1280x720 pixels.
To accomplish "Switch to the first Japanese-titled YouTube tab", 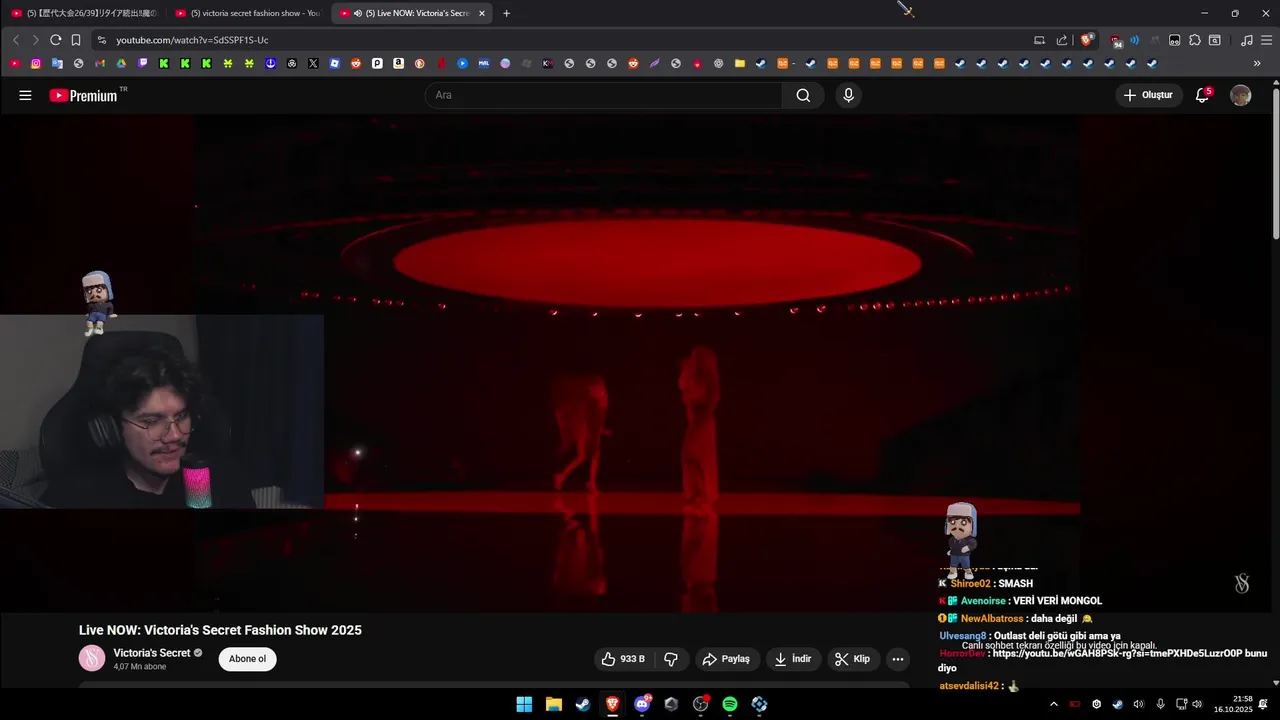I will pos(84,13).
